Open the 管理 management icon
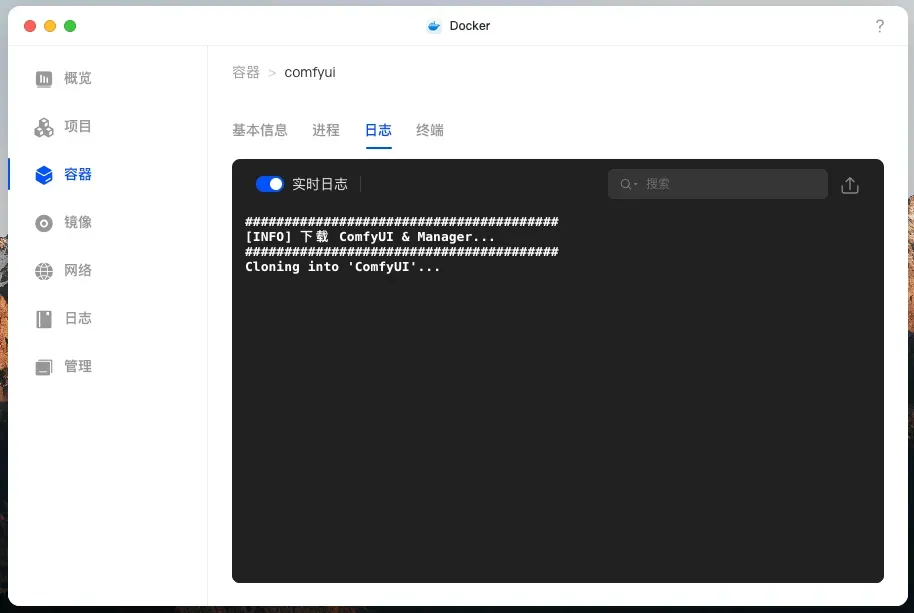Screen dimensions: 914x613 pyautogui.click(x=44, y=367)
